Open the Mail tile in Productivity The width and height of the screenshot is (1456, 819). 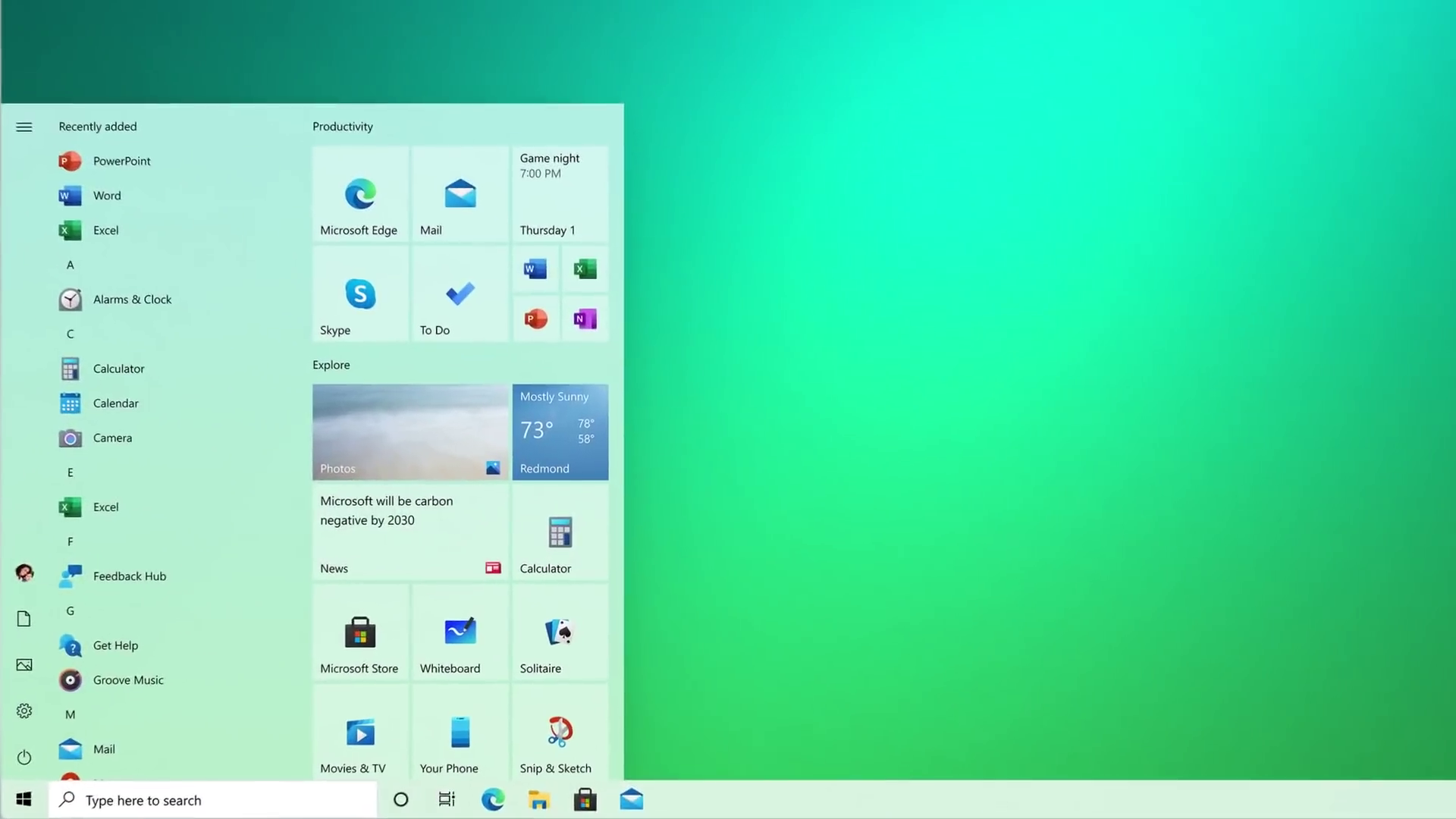[x=460, y=194]
